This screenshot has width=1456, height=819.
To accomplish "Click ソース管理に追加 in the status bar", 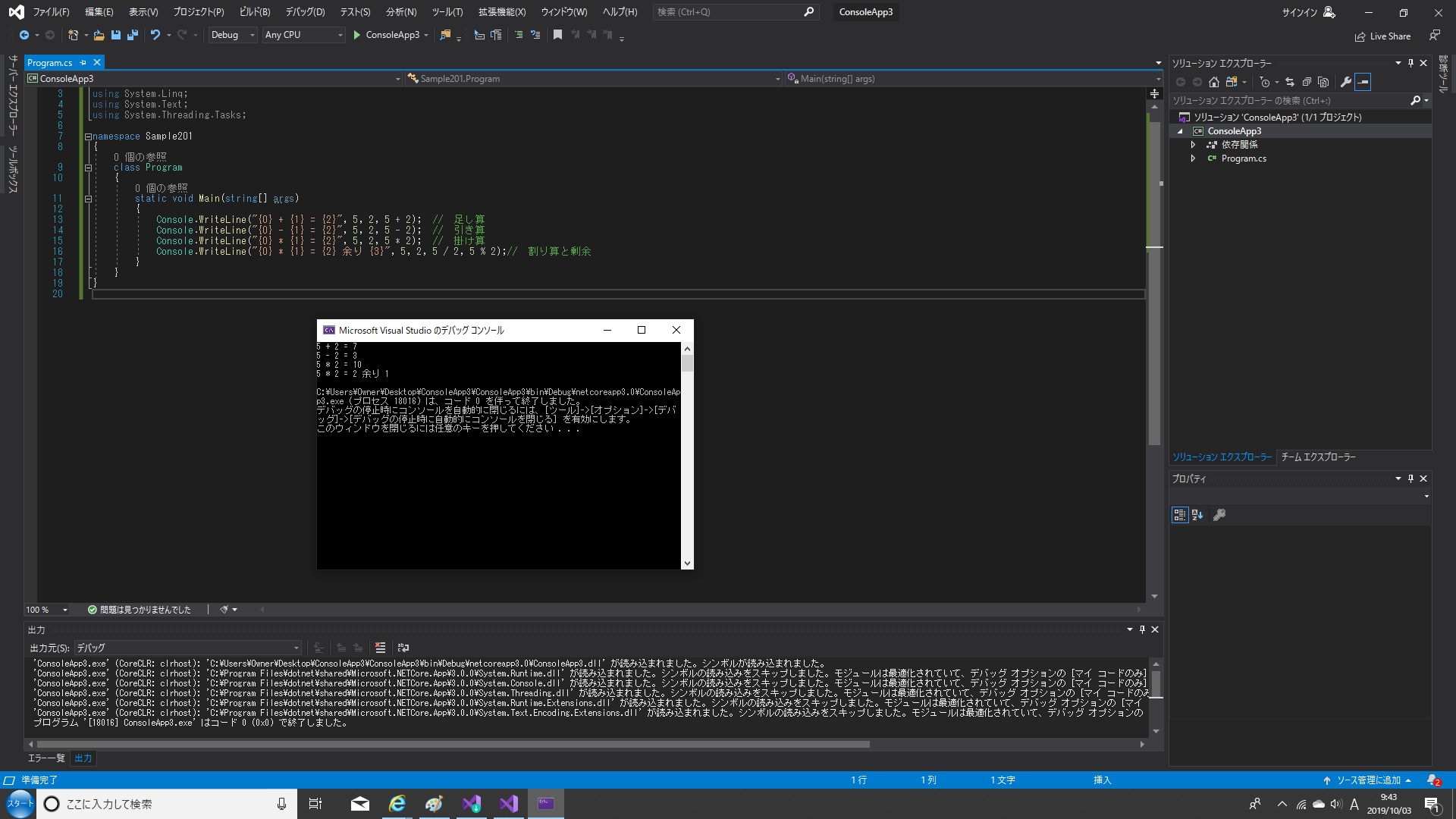I will [1367, 780].
